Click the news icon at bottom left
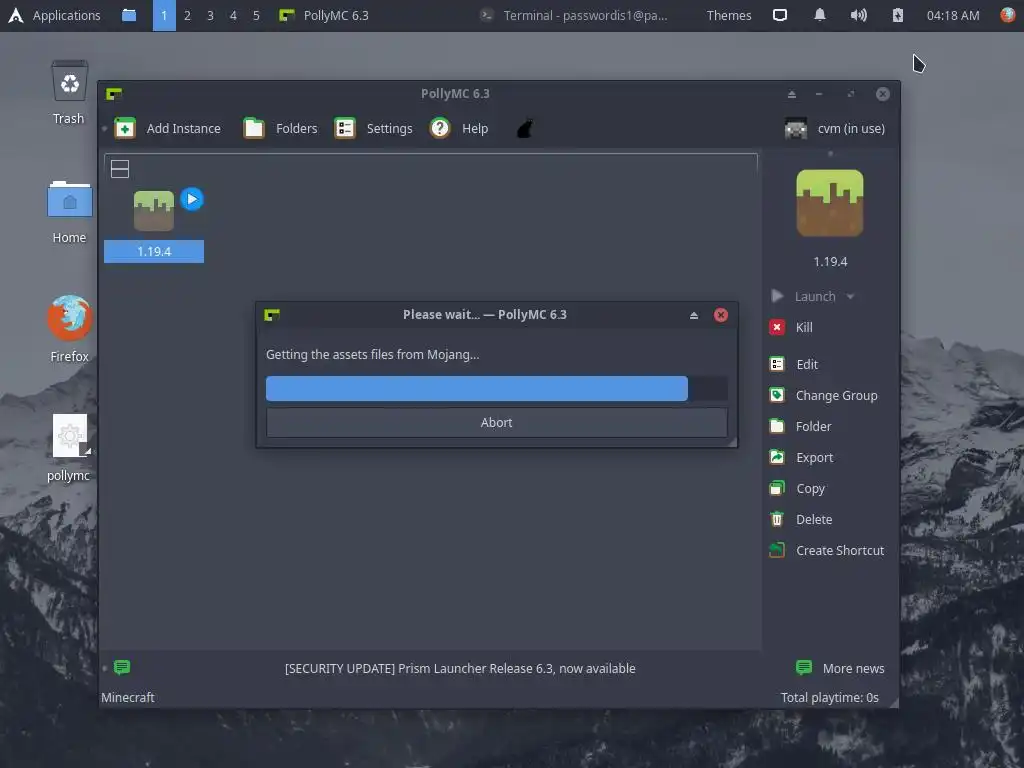1024x768 pixels. 121,667
